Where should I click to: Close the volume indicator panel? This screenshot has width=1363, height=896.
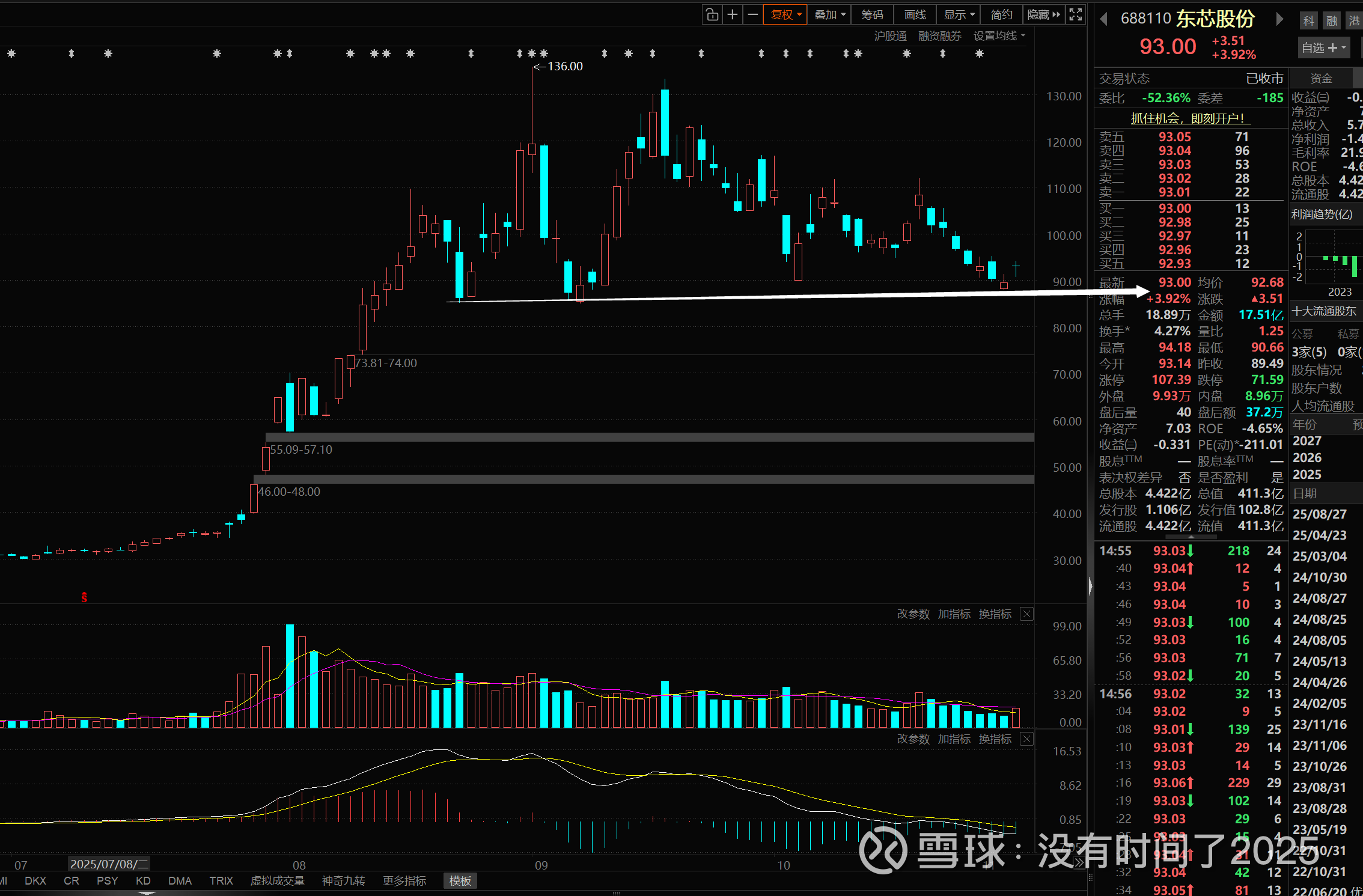1027,614
